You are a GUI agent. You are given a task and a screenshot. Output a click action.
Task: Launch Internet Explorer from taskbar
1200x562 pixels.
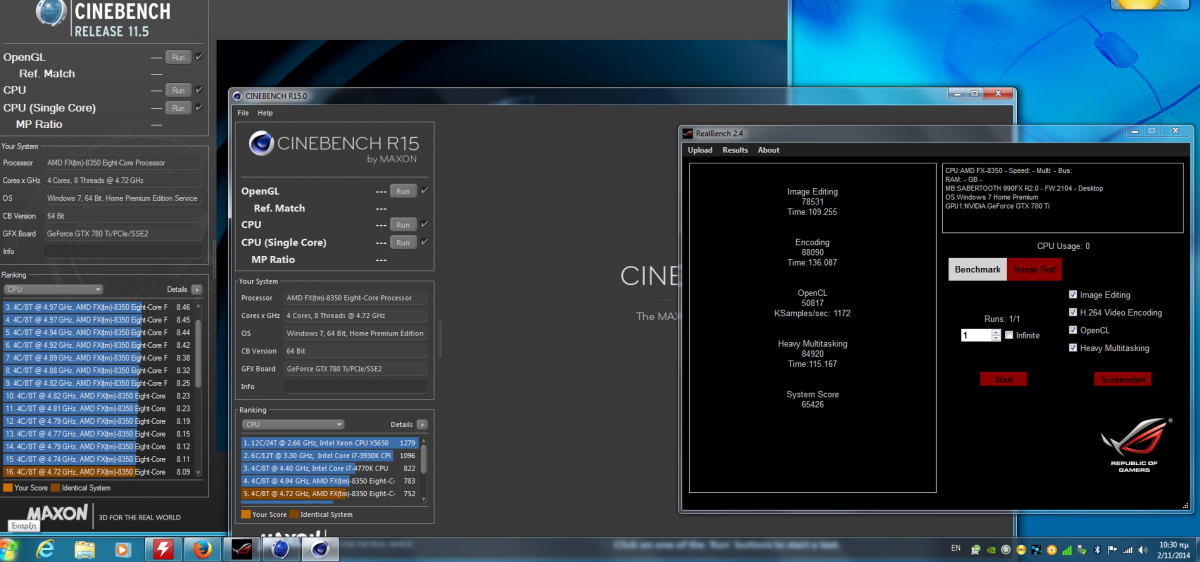pyautogui.click(x=45, y=549)
